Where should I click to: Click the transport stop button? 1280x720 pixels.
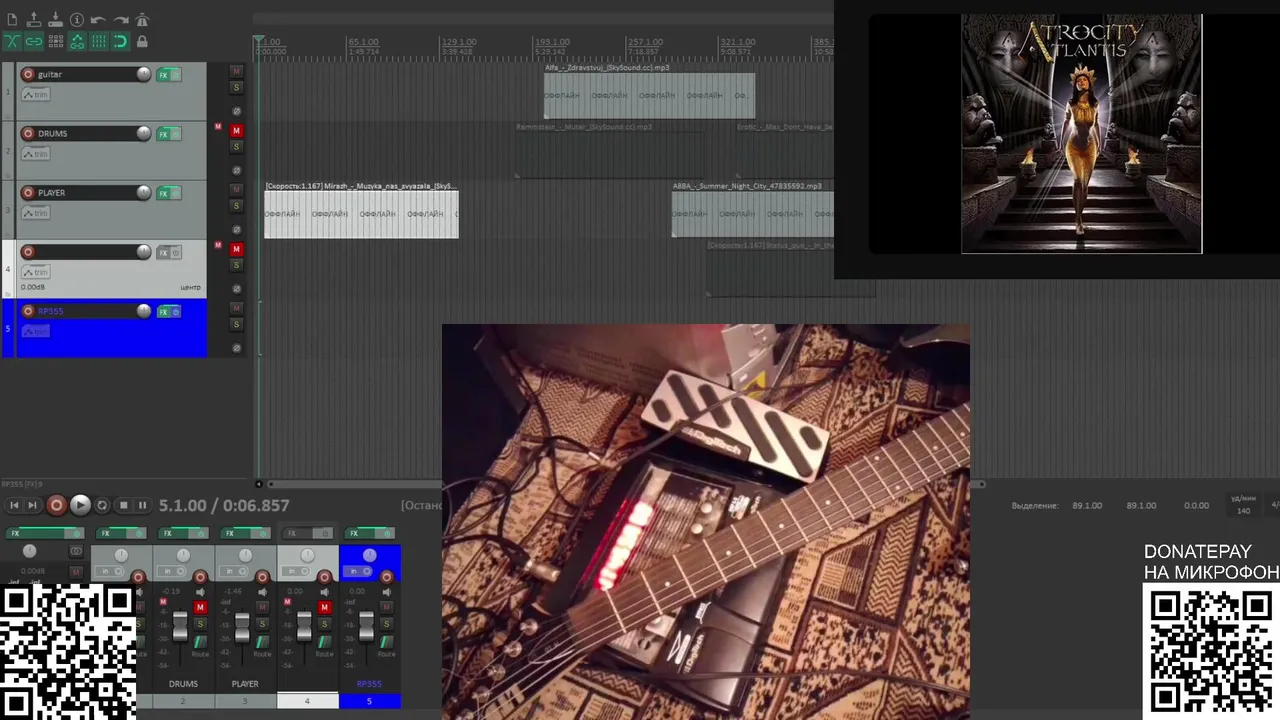click(123, 506)
